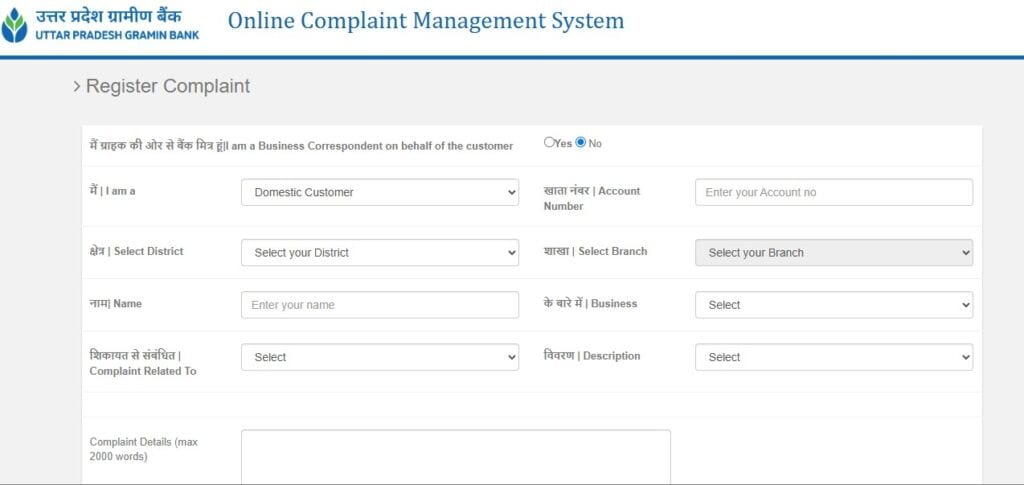Open the Description Select dropdown
The width and height of the screenshot is (1024, 485).
click(x=834, y=357)
